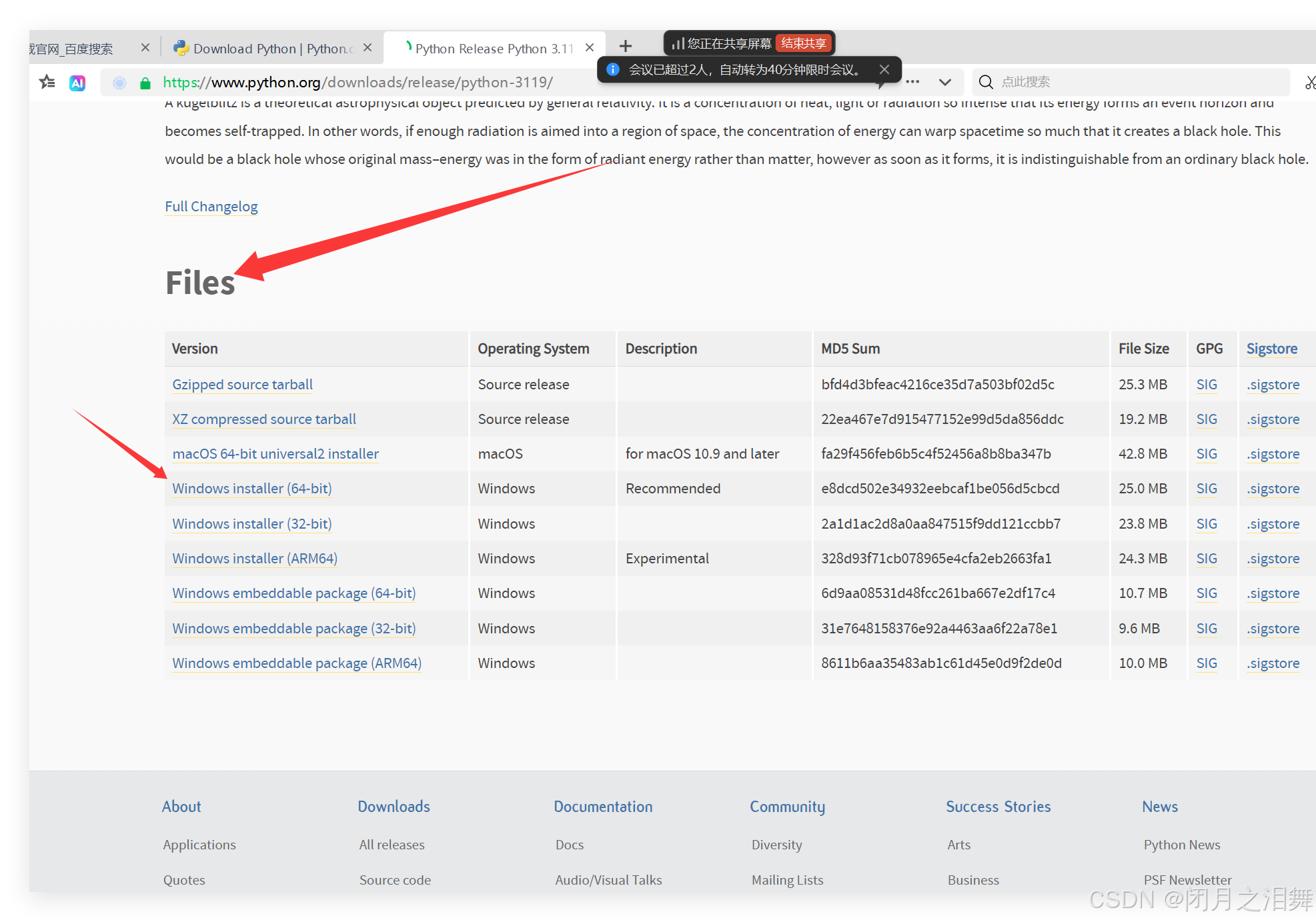Screen dimensions: 1316x922
Task: Open SIG link for Gzipped source tarball
Action: click(x=1206, y=385)
